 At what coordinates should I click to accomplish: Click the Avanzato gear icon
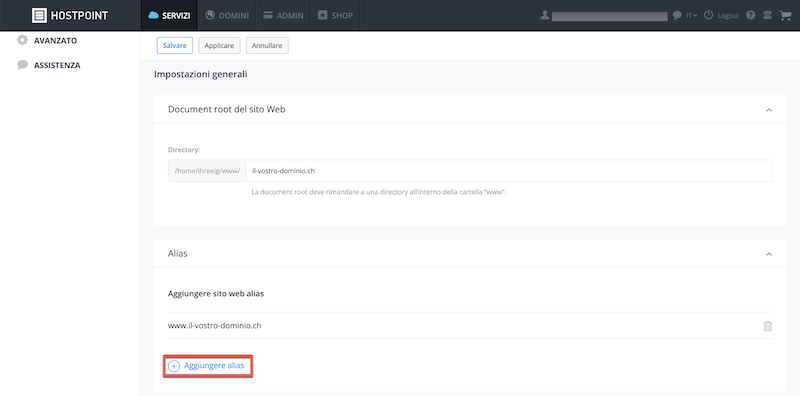[22, 40]
